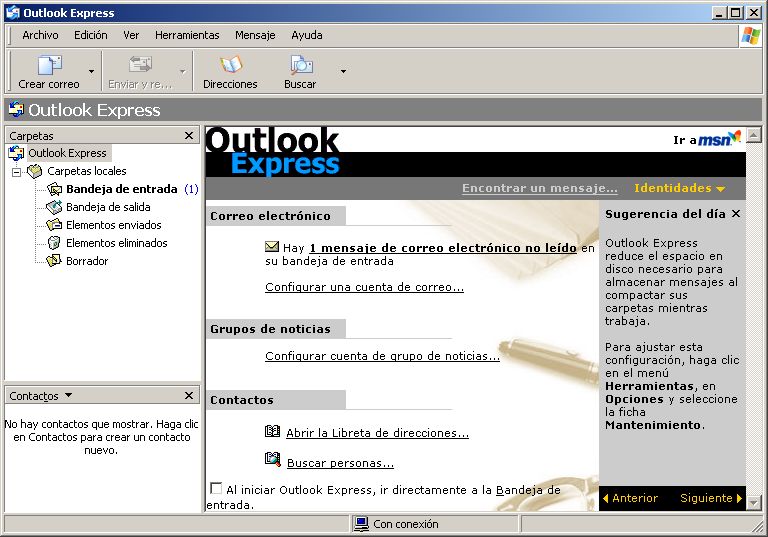
Task: Open the Herramientas menu
Action: tap(187, 35)
